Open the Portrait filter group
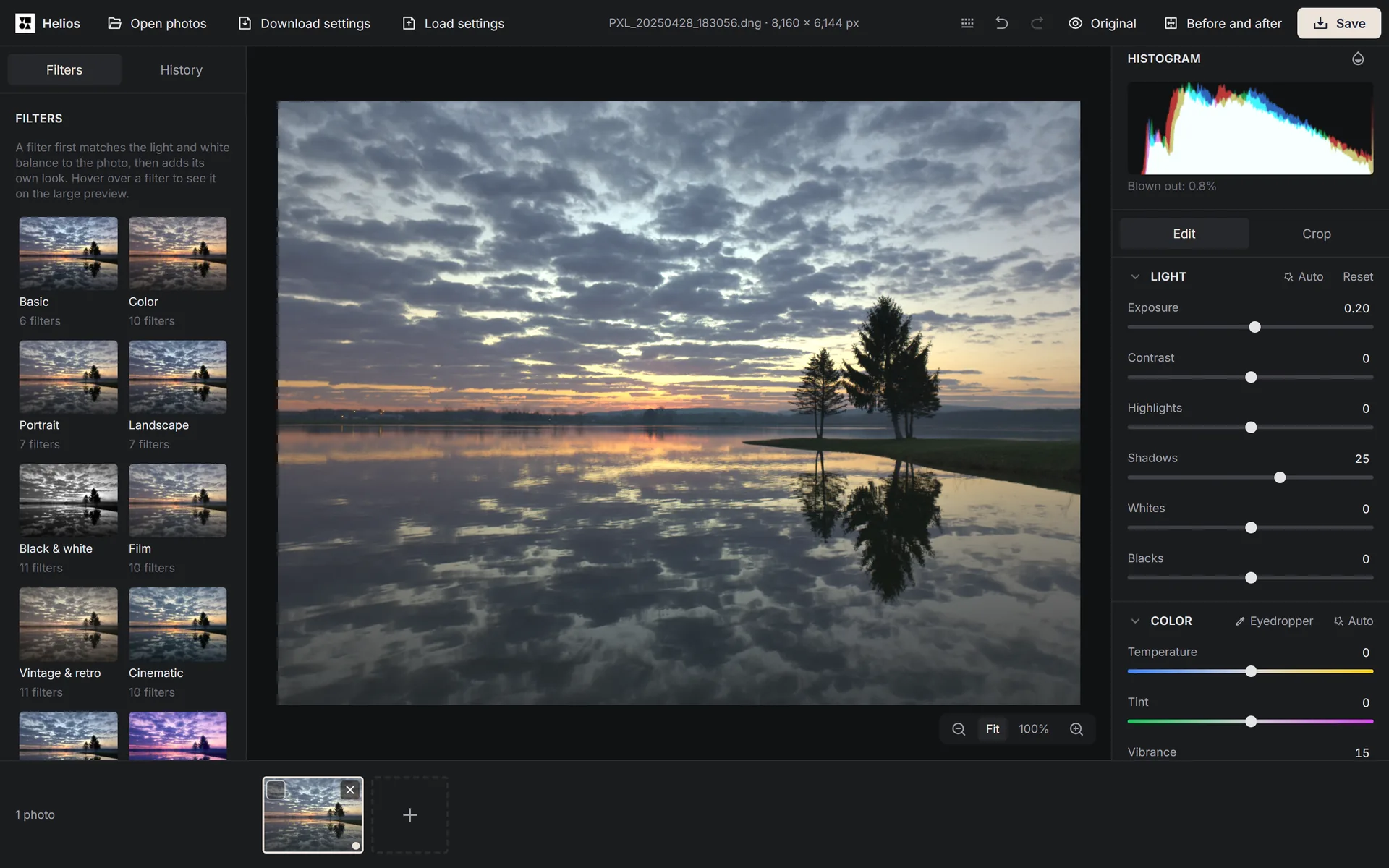This screenshot has width=1389, height=868. (x=68, y=396)
